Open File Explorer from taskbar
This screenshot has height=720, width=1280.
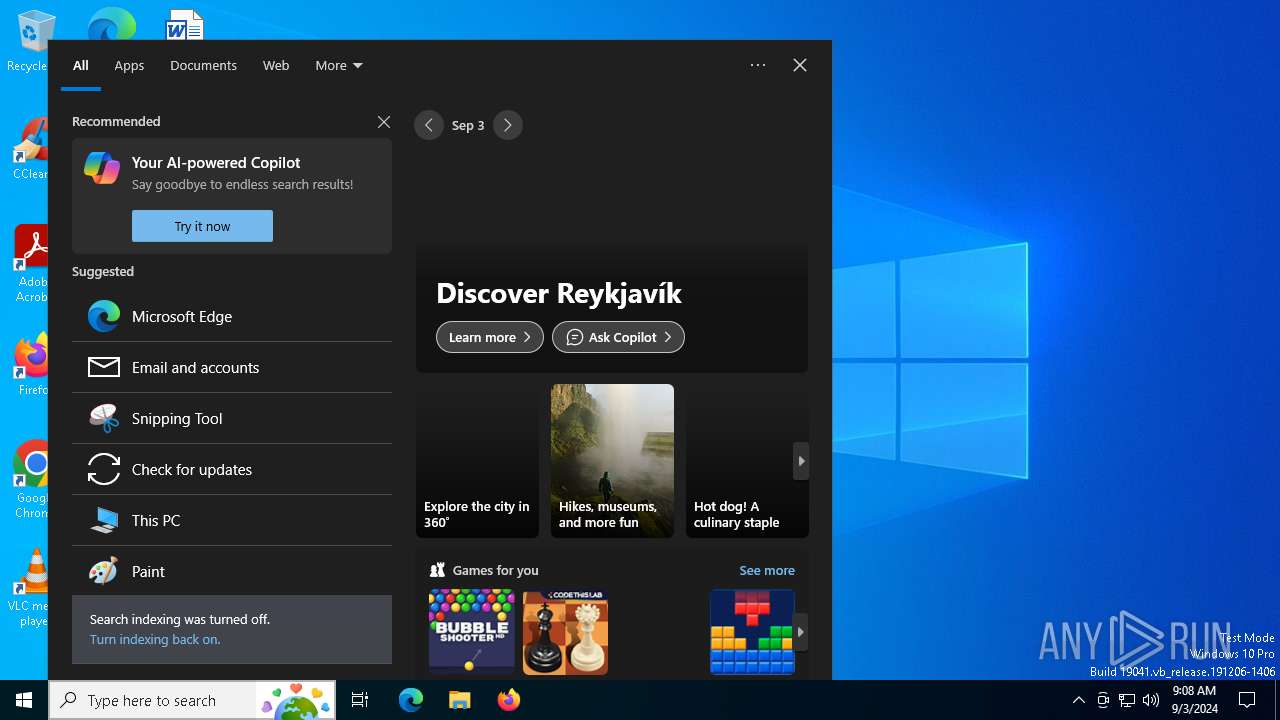coord(459,700)
